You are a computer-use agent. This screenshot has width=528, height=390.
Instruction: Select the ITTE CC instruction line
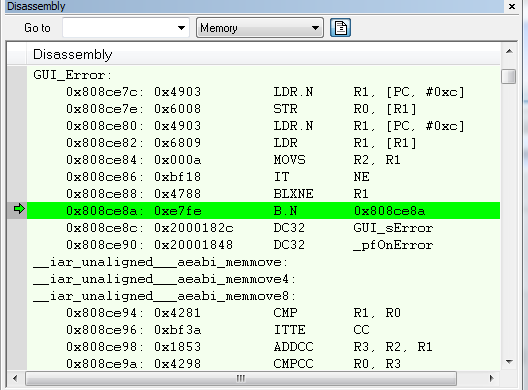coord(263,330)
